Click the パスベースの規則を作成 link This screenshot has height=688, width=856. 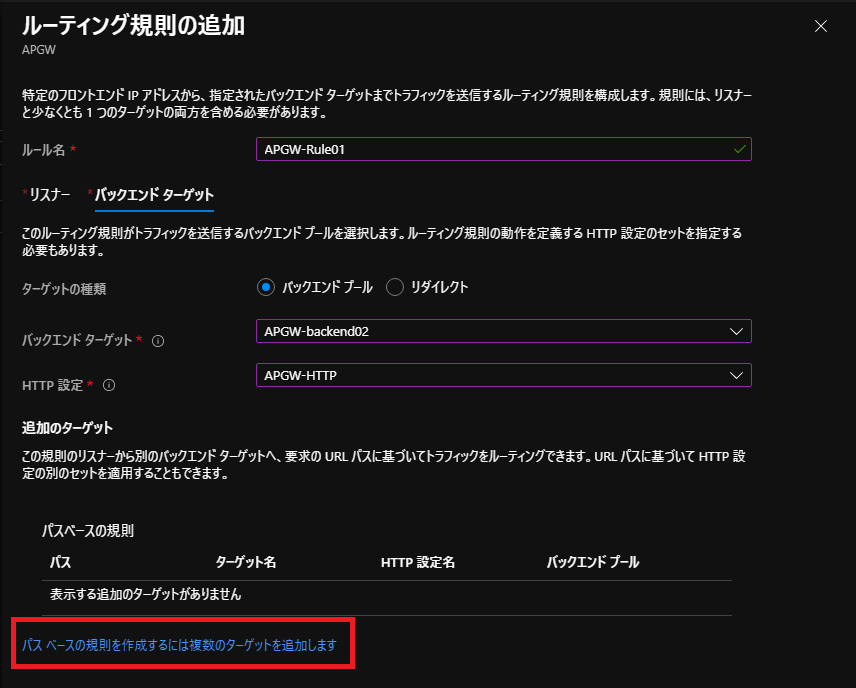click(179, 645)
